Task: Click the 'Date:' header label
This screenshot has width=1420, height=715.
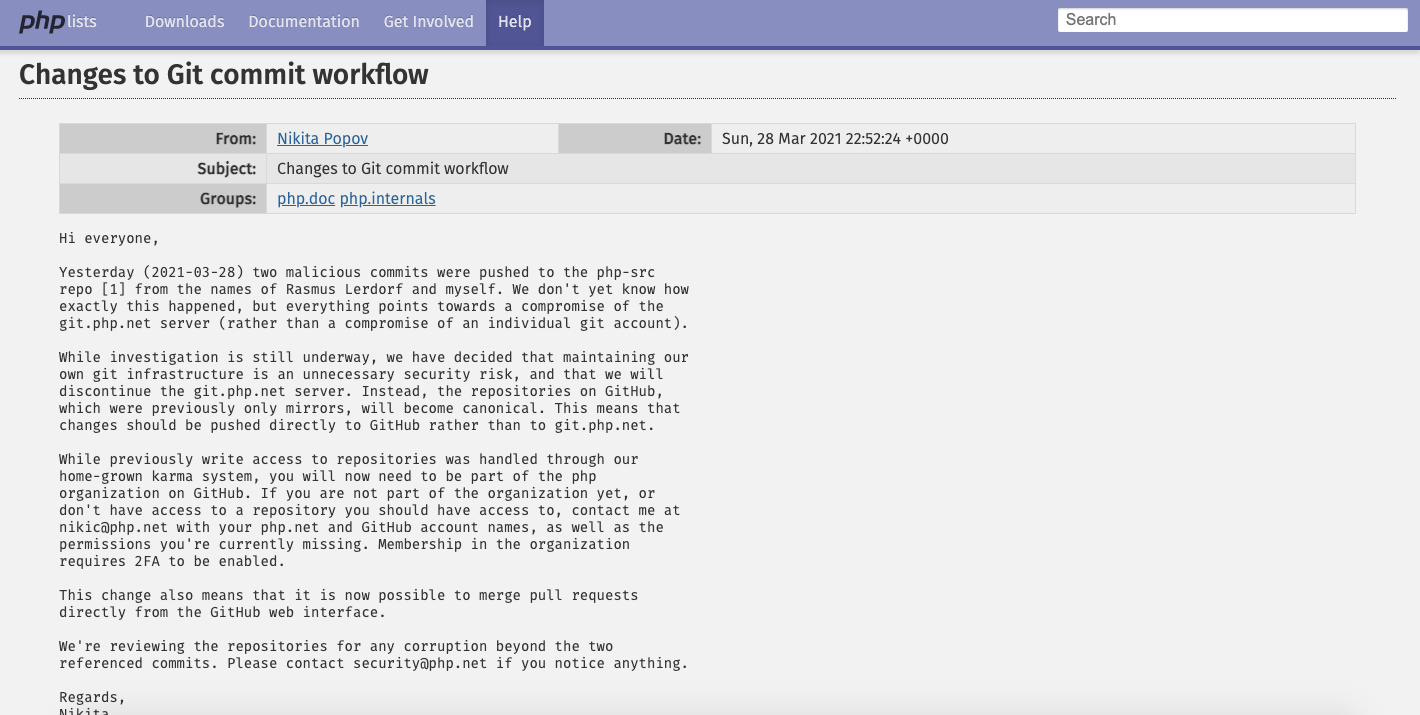Action: [x=682, y=139]
